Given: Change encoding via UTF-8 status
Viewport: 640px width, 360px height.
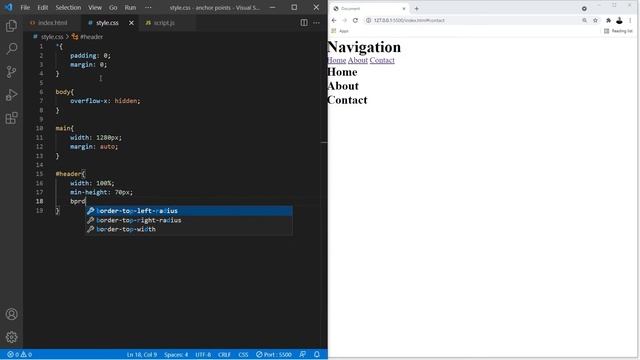Looking at the screenshot, I should coord(203,354).
